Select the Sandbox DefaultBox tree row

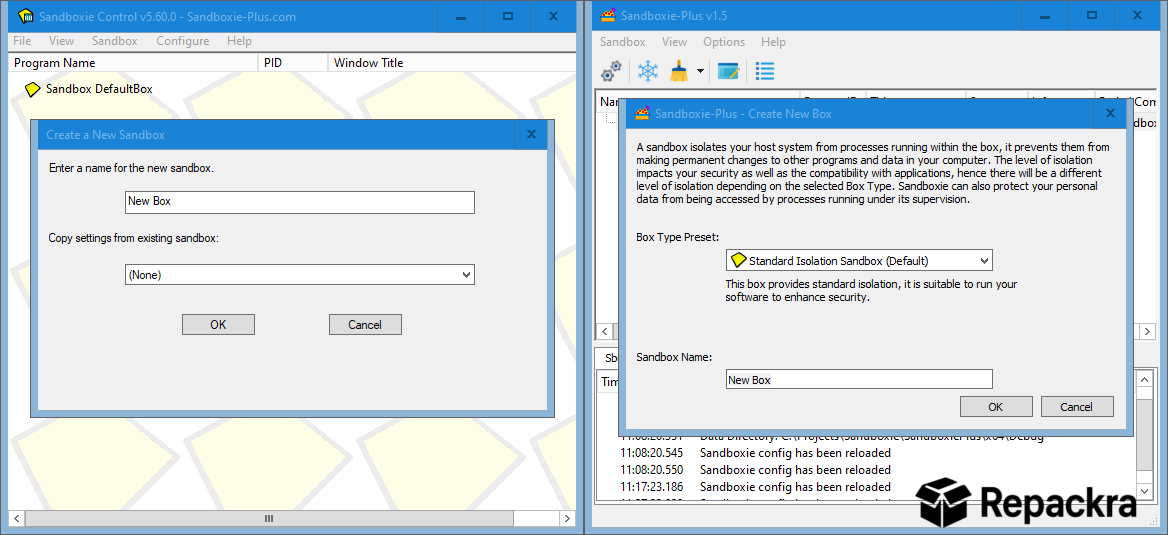pos(89,89)
